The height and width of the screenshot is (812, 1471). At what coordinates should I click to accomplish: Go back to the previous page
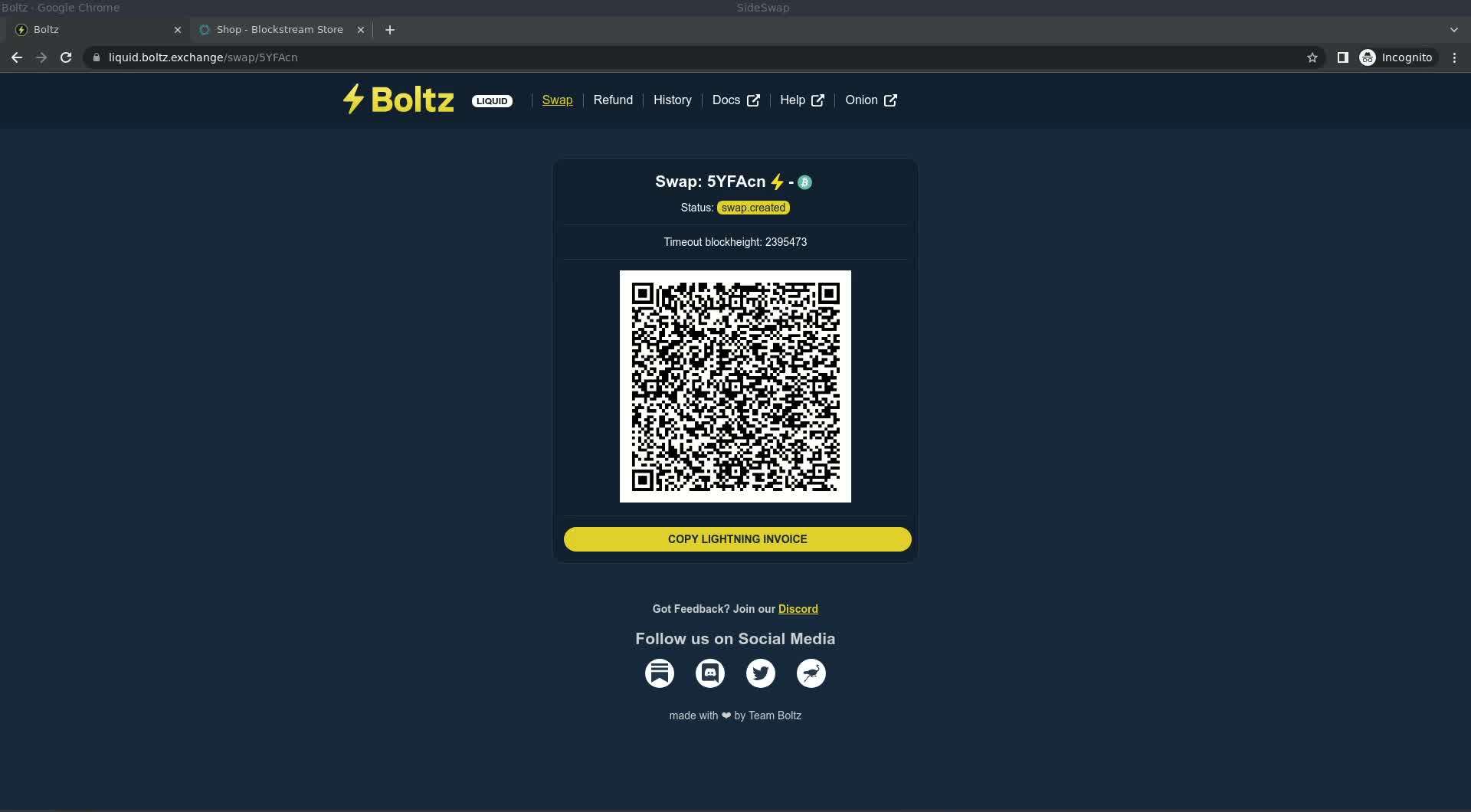point(17,57)
